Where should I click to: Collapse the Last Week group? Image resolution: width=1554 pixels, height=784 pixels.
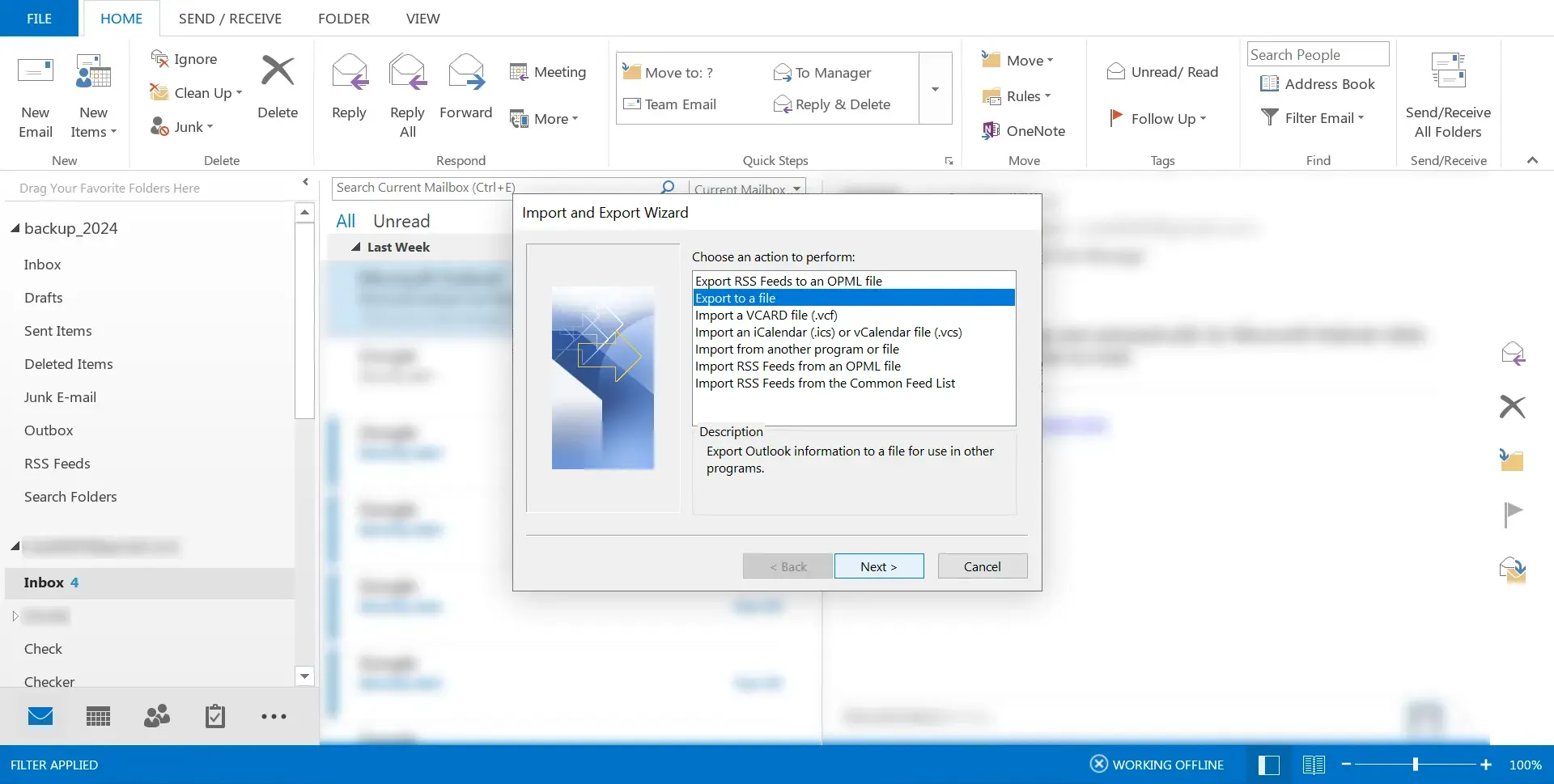(355, 247)
